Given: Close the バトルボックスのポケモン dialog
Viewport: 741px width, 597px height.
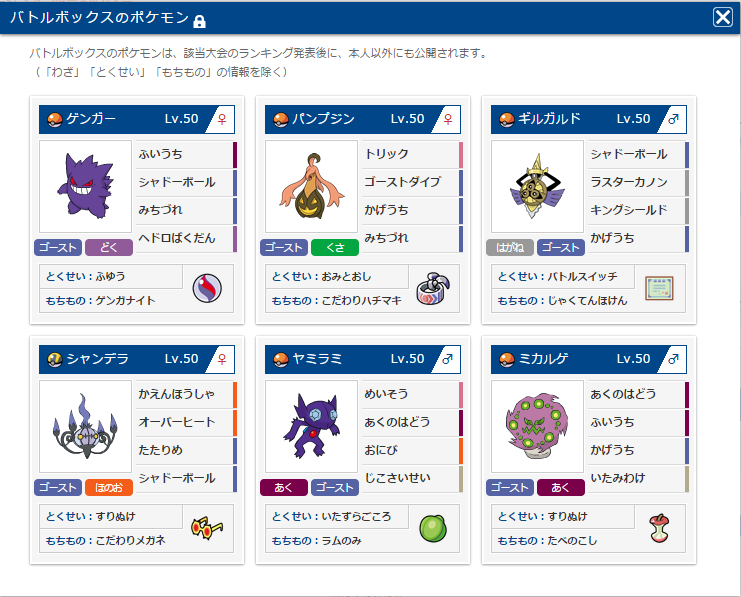Looking at the screenshot, I should tap(723, 17).
